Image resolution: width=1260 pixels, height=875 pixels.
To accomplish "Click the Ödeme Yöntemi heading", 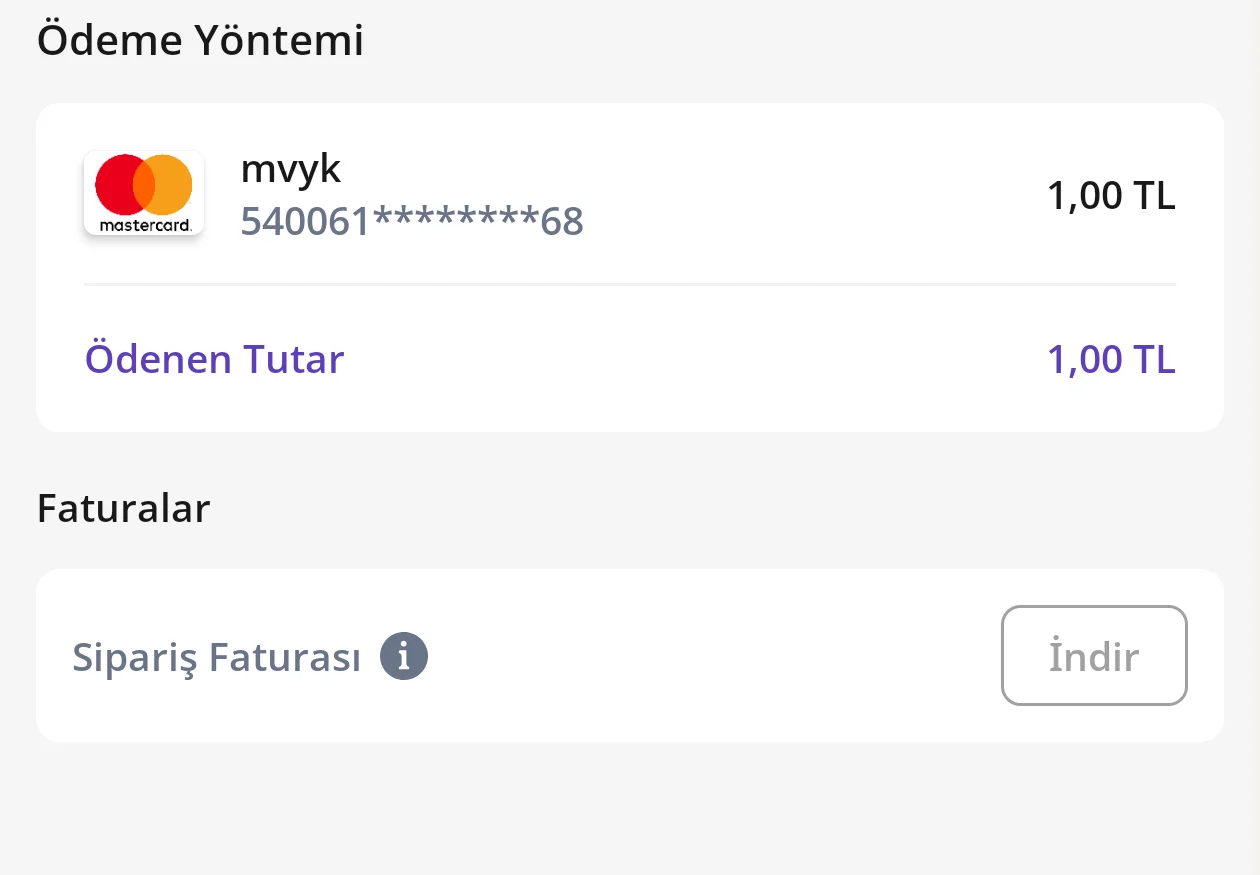I will coord(200,41).
